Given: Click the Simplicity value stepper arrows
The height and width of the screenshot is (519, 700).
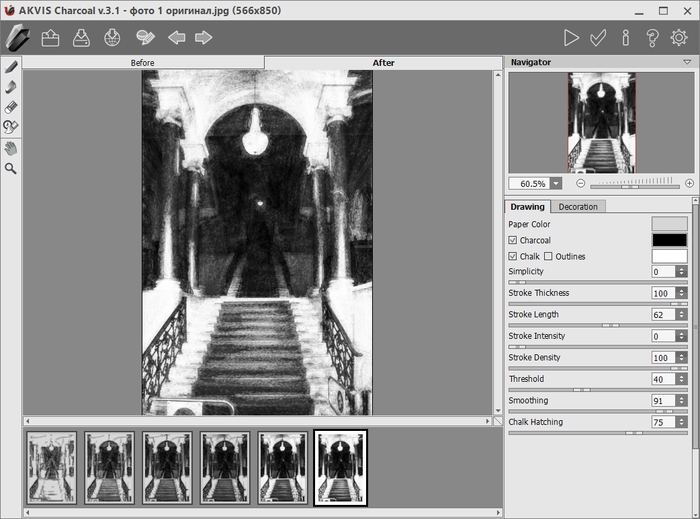Looking at the screenshot, I should pos(681,272).
